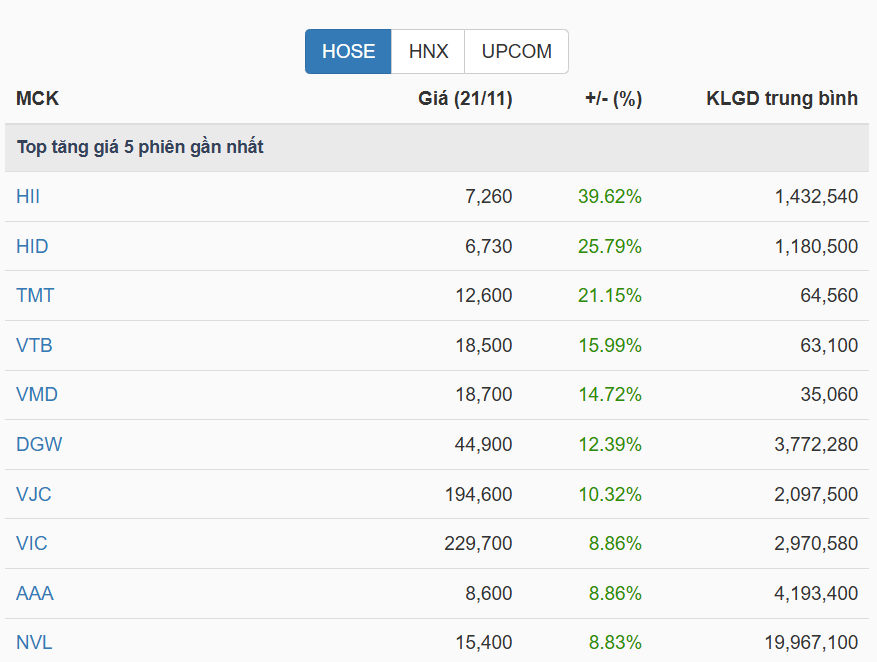
Task: Click the Top tăng giá 5 phiên heading
Action: coord(140,148)
